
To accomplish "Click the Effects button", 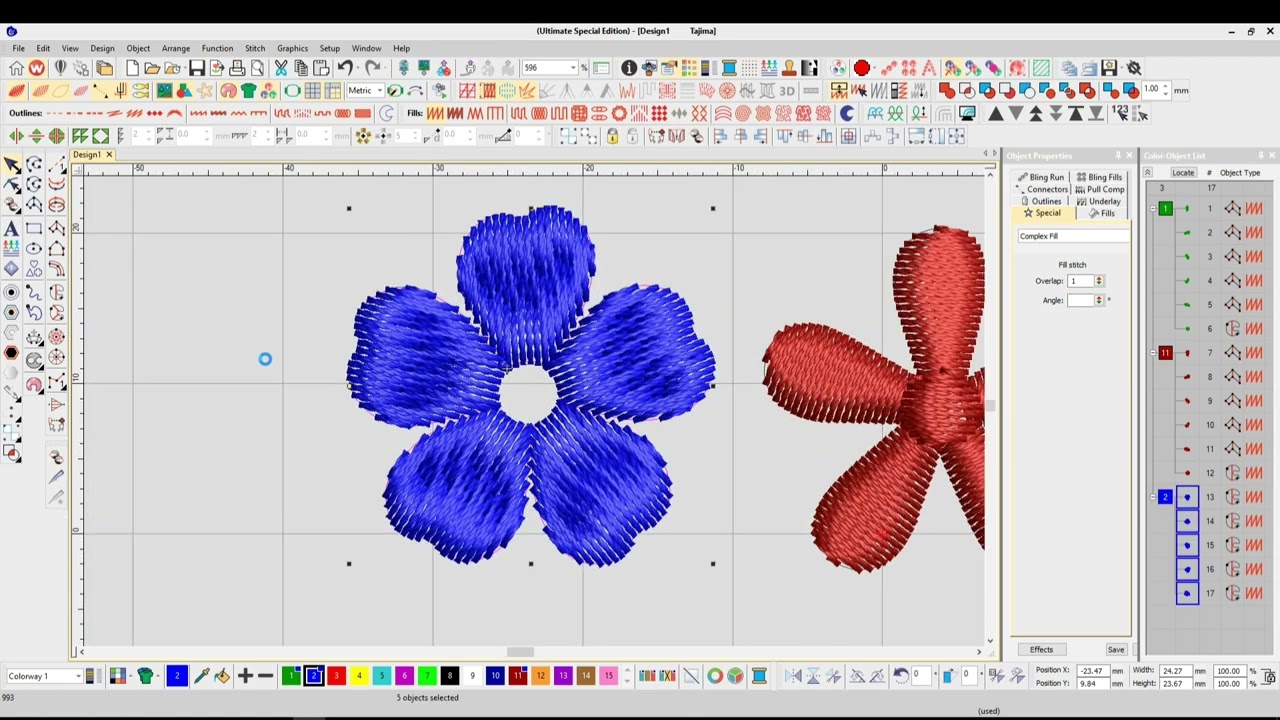I will (x=1042, y=650).
